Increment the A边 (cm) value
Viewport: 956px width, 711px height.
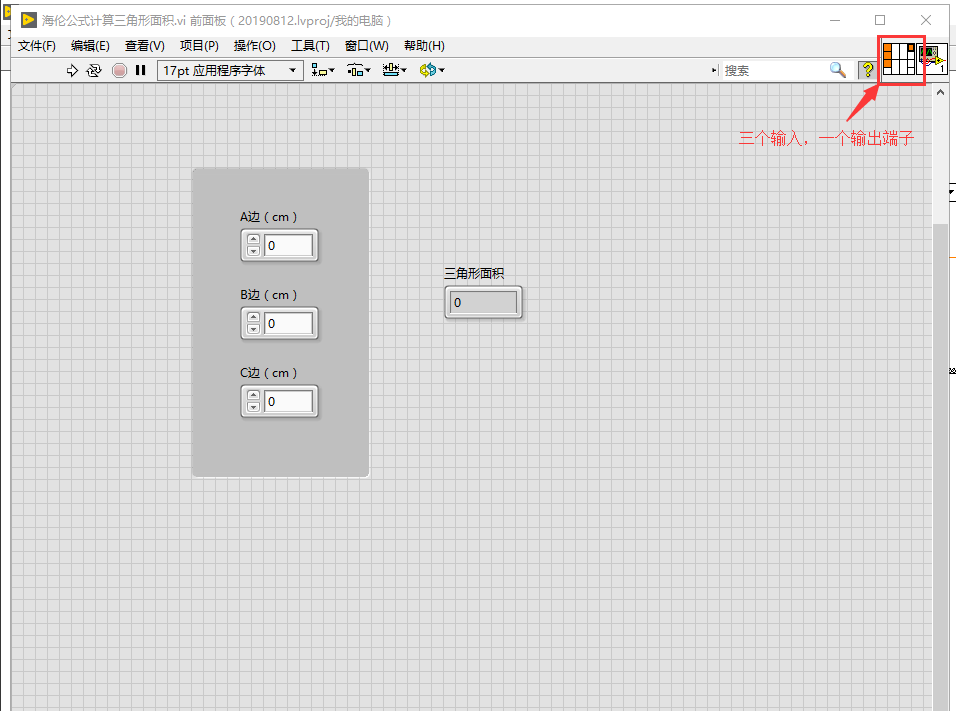(x=254, y=240)
